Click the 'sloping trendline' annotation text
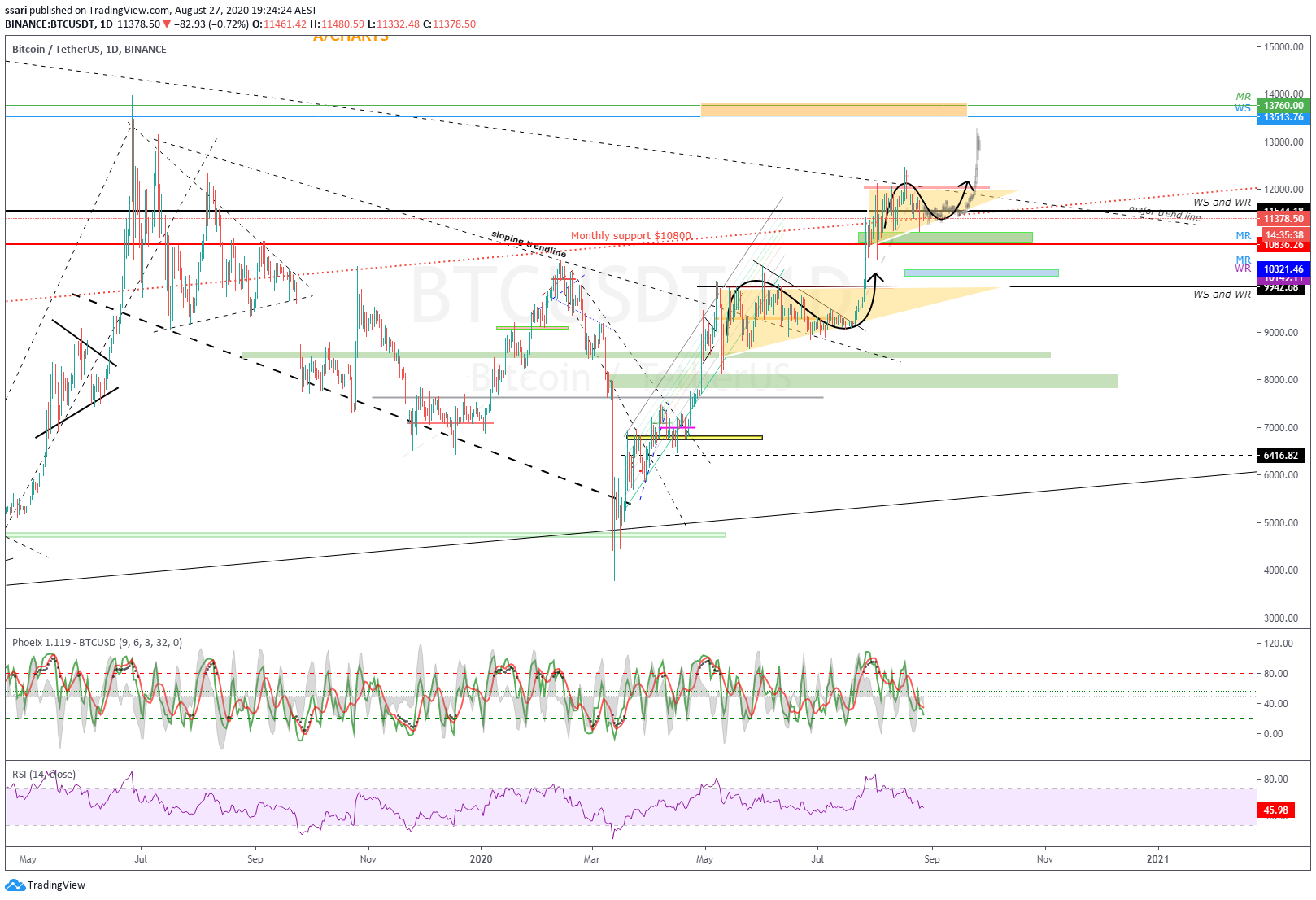The image size is (1316, 900). coord(529,244)
